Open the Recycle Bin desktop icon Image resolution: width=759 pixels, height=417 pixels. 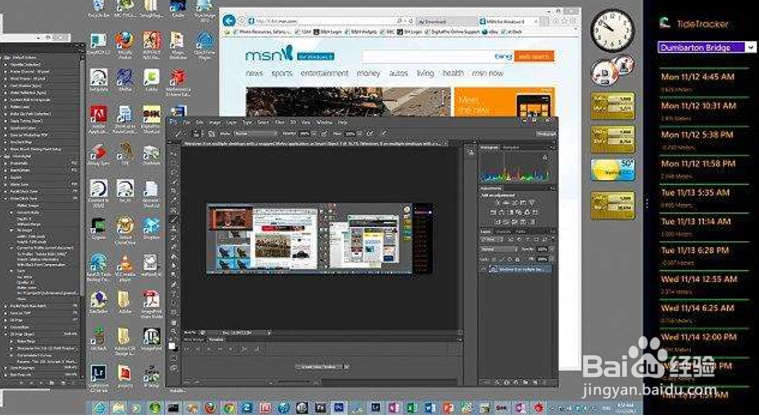(x=98, y=8)
